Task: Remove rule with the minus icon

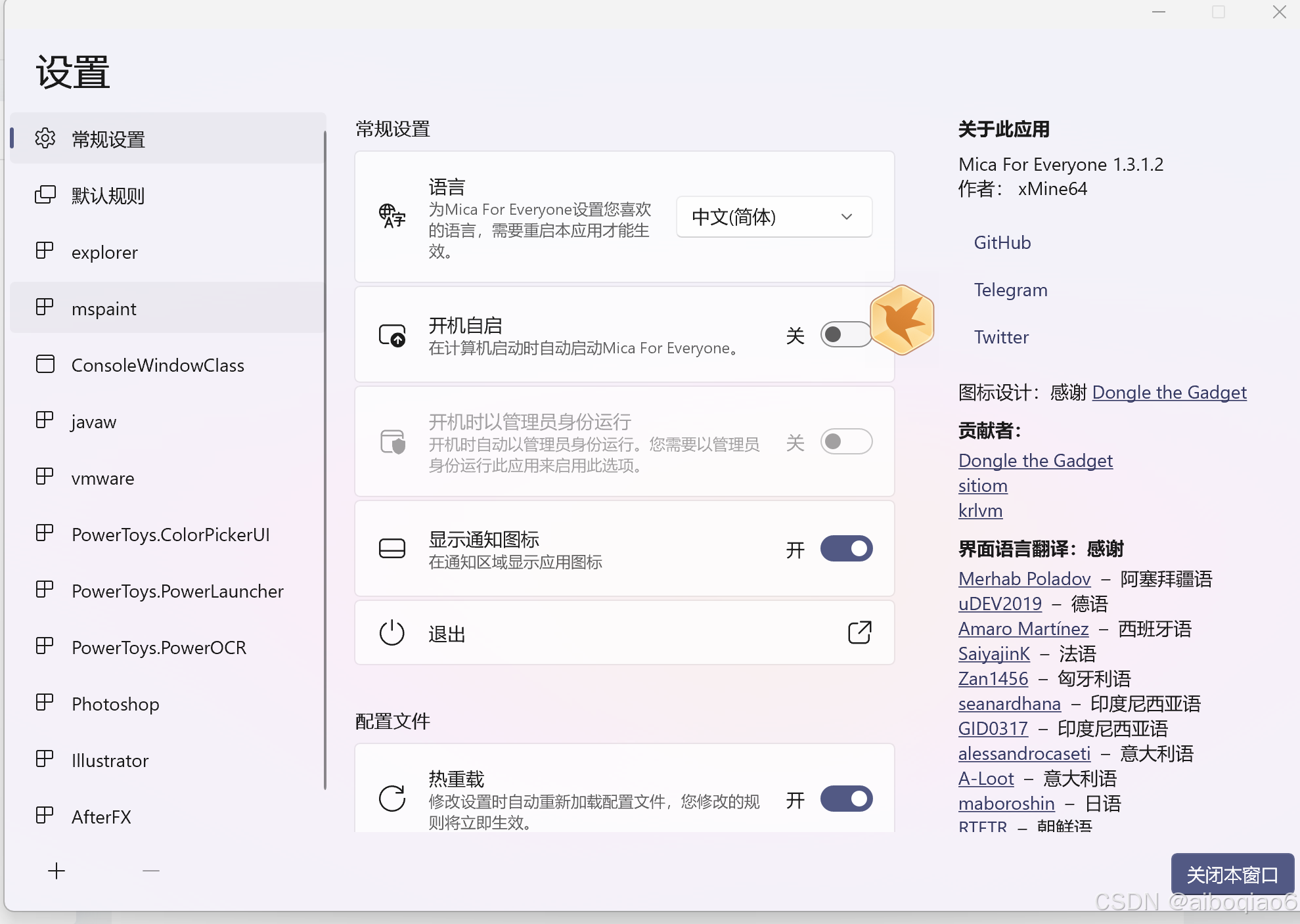Action: coord(151,871)
